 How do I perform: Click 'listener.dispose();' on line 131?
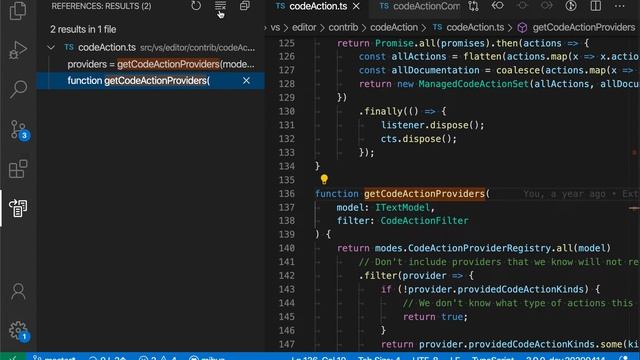coord(433,125)
